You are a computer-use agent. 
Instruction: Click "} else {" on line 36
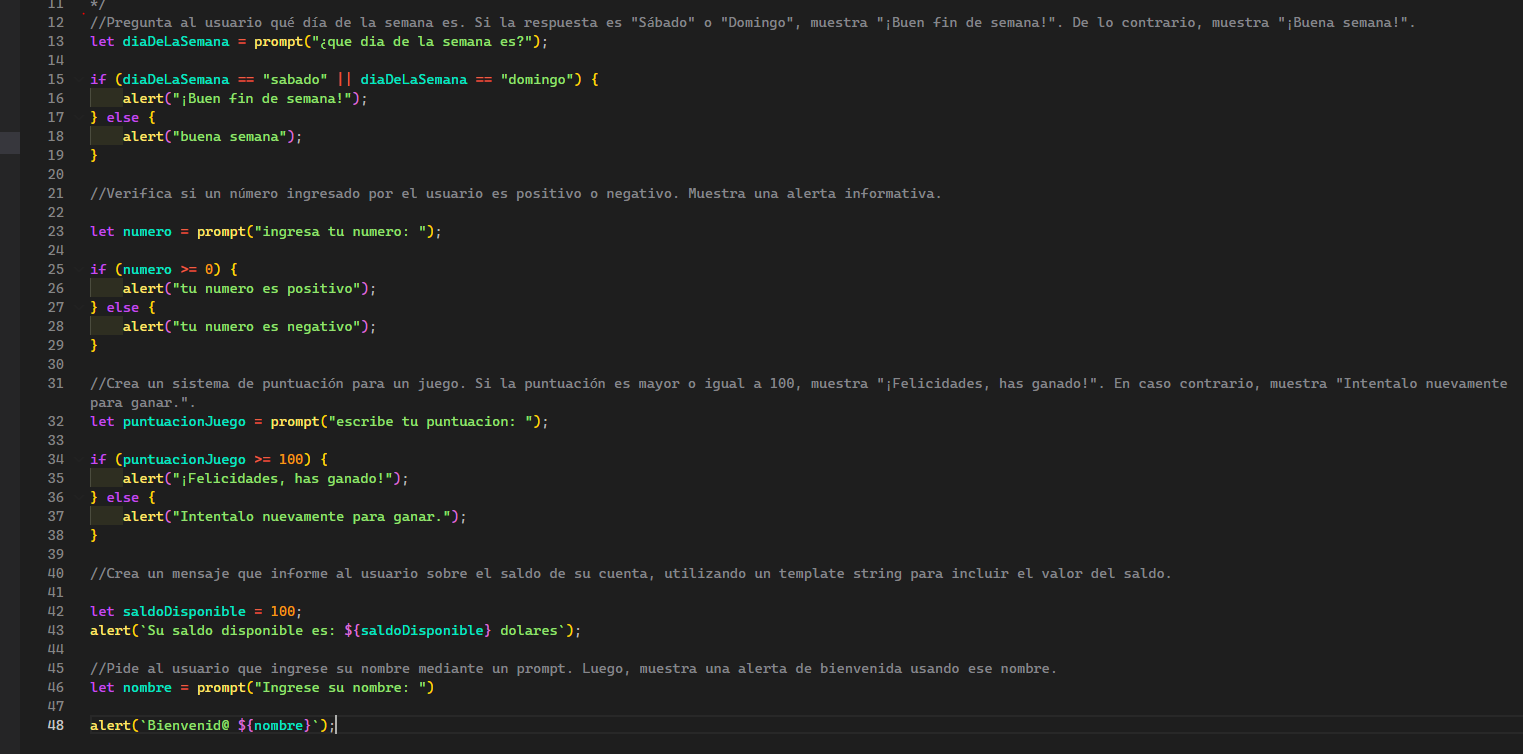pyautogui.click(x=123, y=497)
